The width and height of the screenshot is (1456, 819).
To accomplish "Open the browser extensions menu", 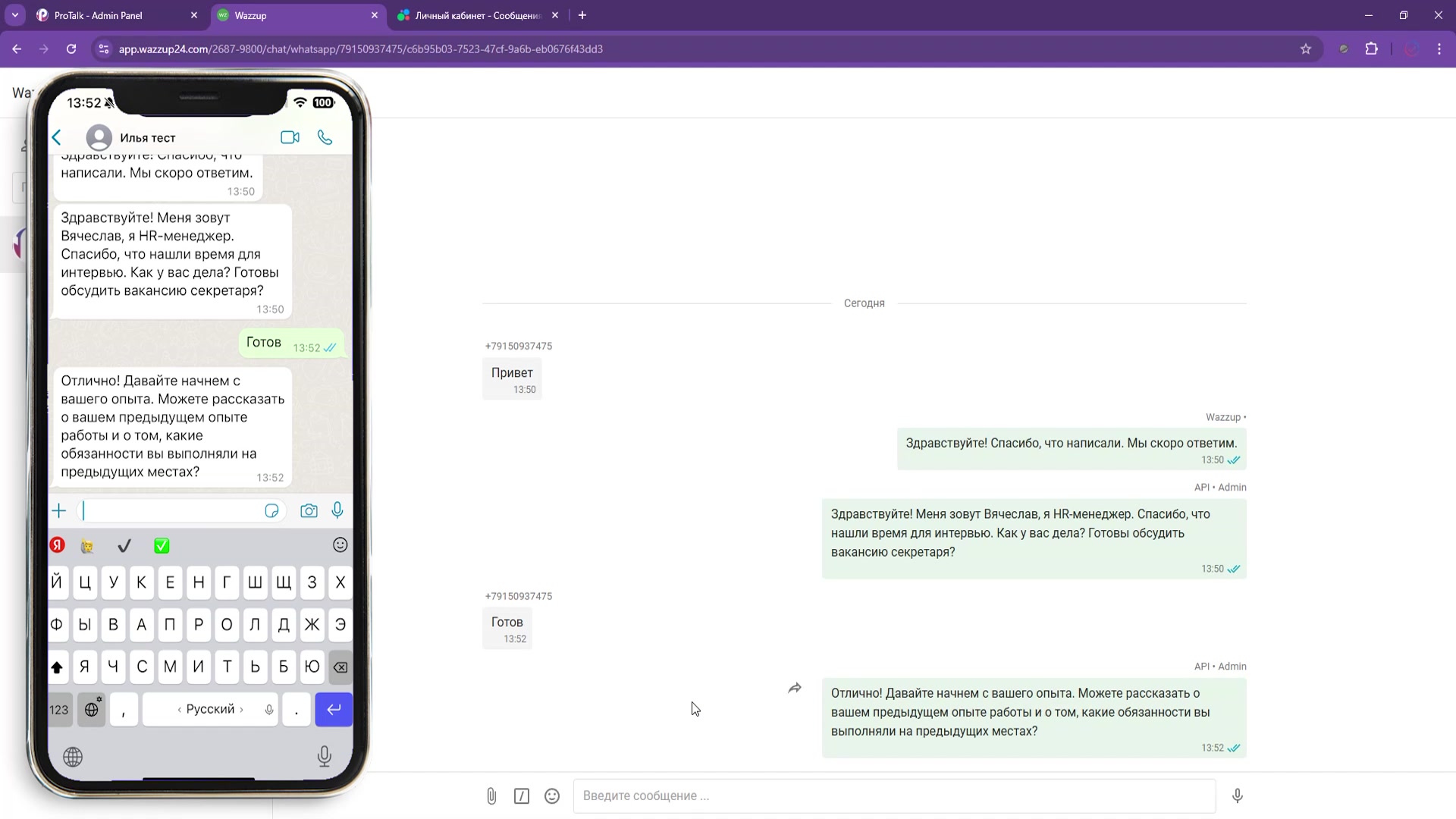I will (x=1371, y=49).
